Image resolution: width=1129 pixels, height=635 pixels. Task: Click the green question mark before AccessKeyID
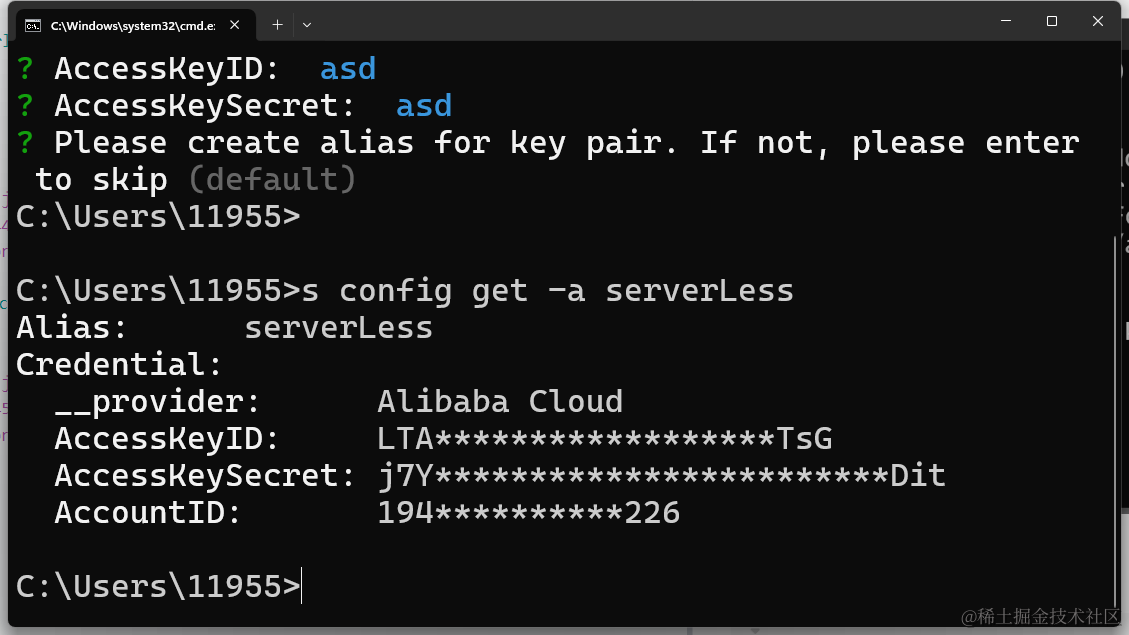click(23, 68)
